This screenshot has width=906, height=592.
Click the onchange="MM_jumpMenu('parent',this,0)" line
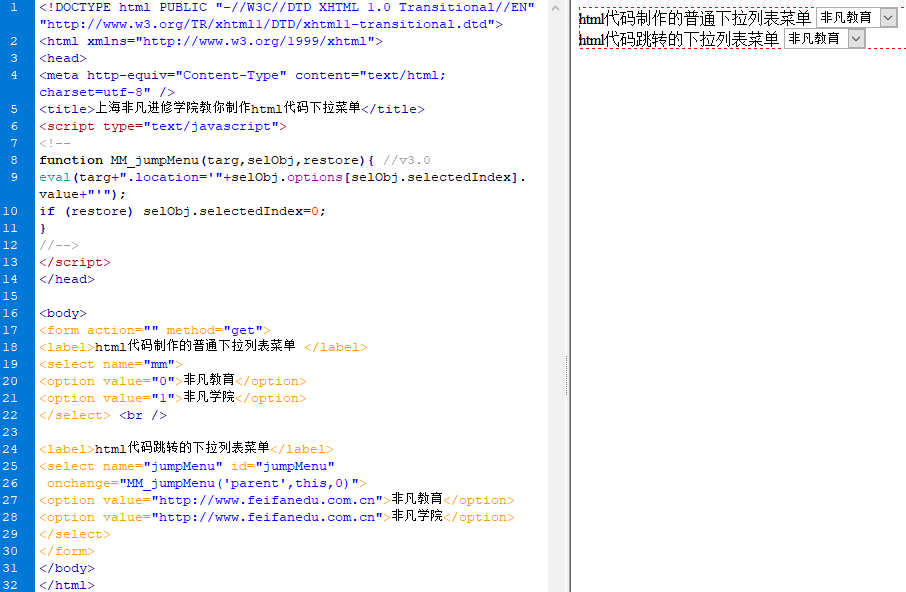pyautogui.click(x=207, y=483)
